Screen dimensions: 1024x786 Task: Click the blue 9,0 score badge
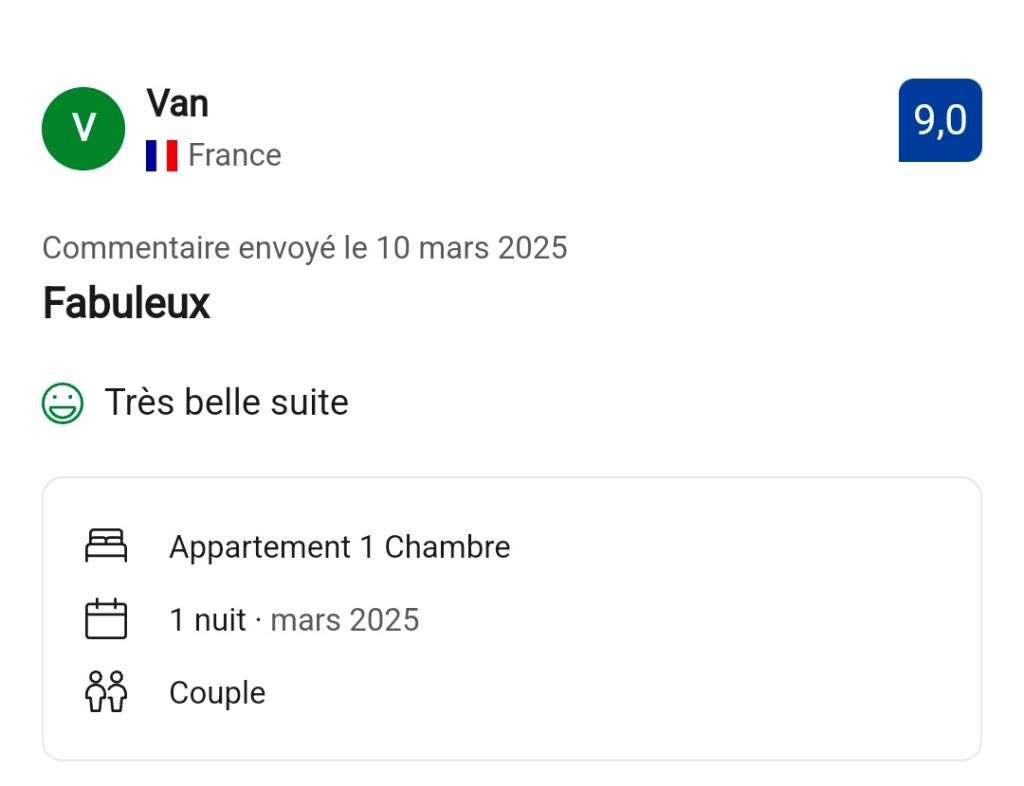[939, 120]
